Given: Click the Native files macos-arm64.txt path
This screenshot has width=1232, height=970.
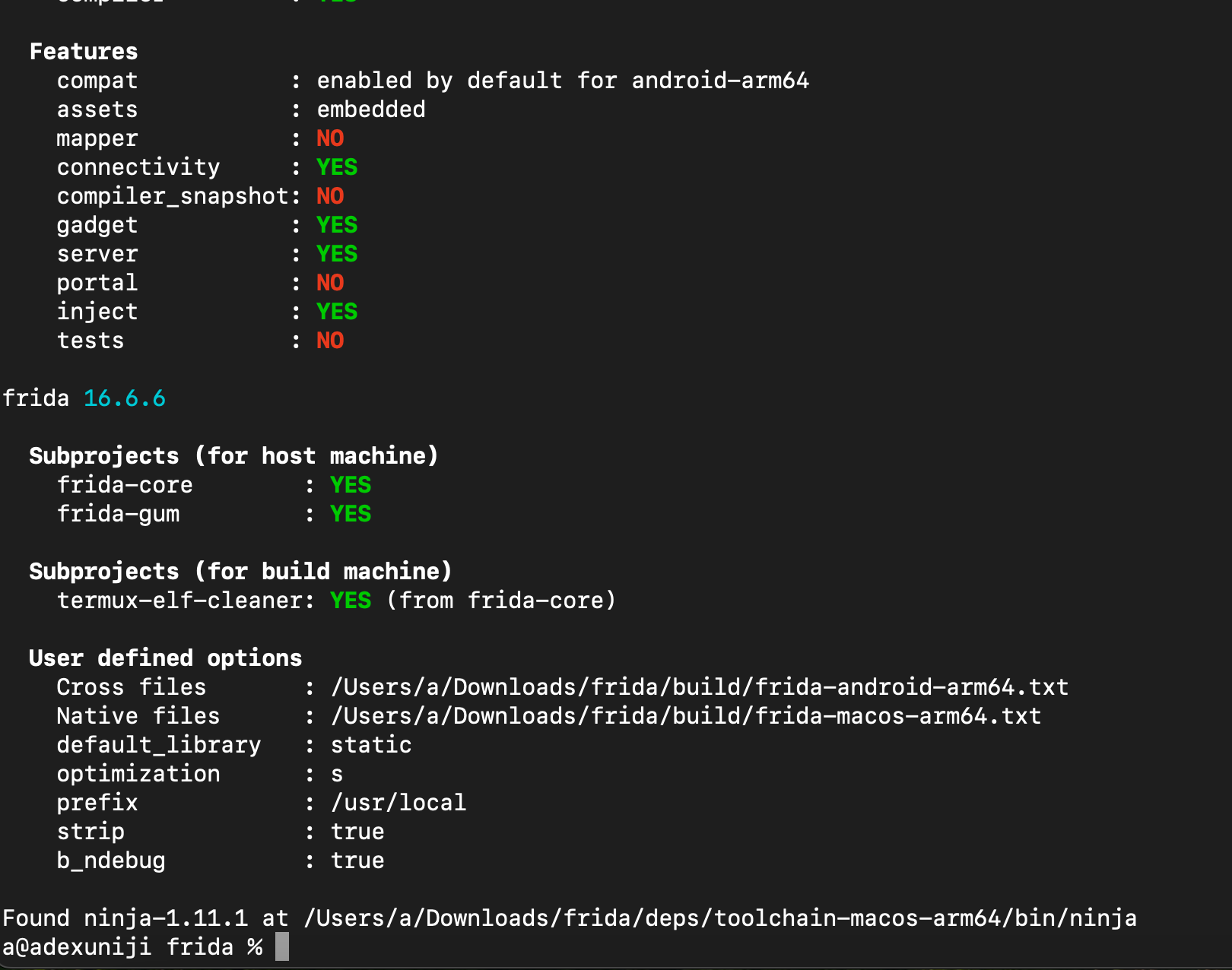Looking at the screenshot, I should coord(686,716).
